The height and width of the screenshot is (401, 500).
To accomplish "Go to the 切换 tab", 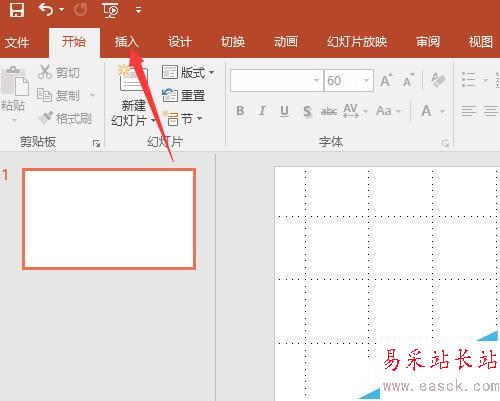I will 233,42.
